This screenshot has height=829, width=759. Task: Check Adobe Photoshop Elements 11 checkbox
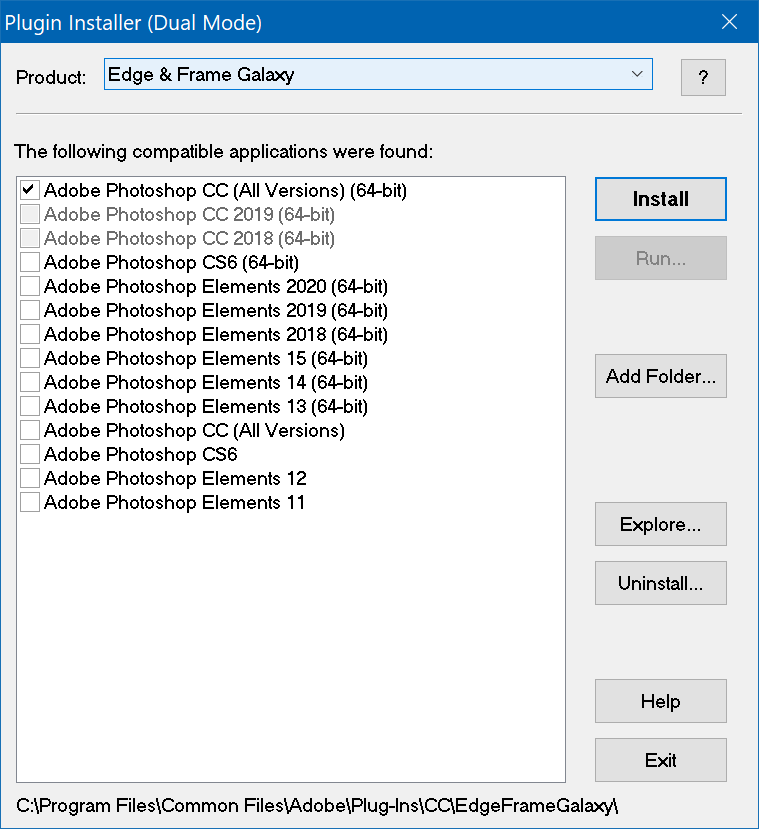pos(30,502)
